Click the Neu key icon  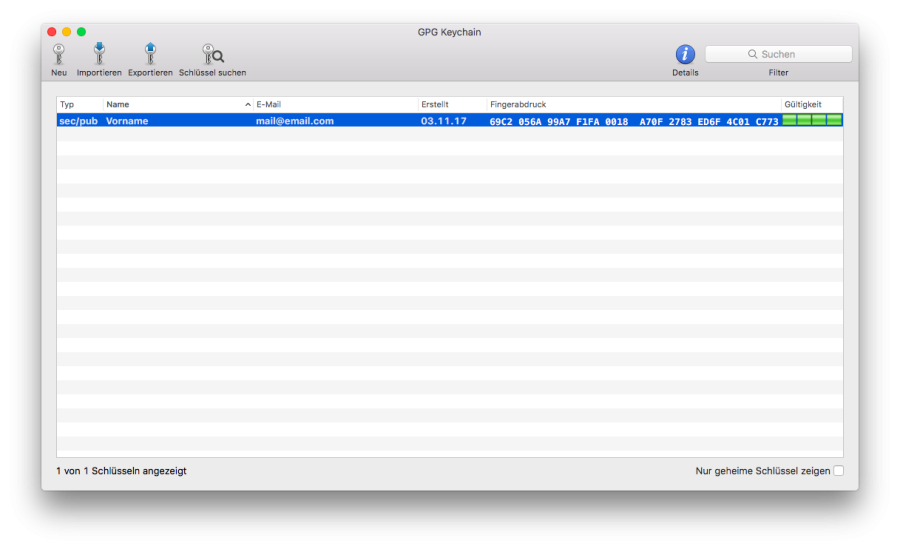[x=59, y=55]
